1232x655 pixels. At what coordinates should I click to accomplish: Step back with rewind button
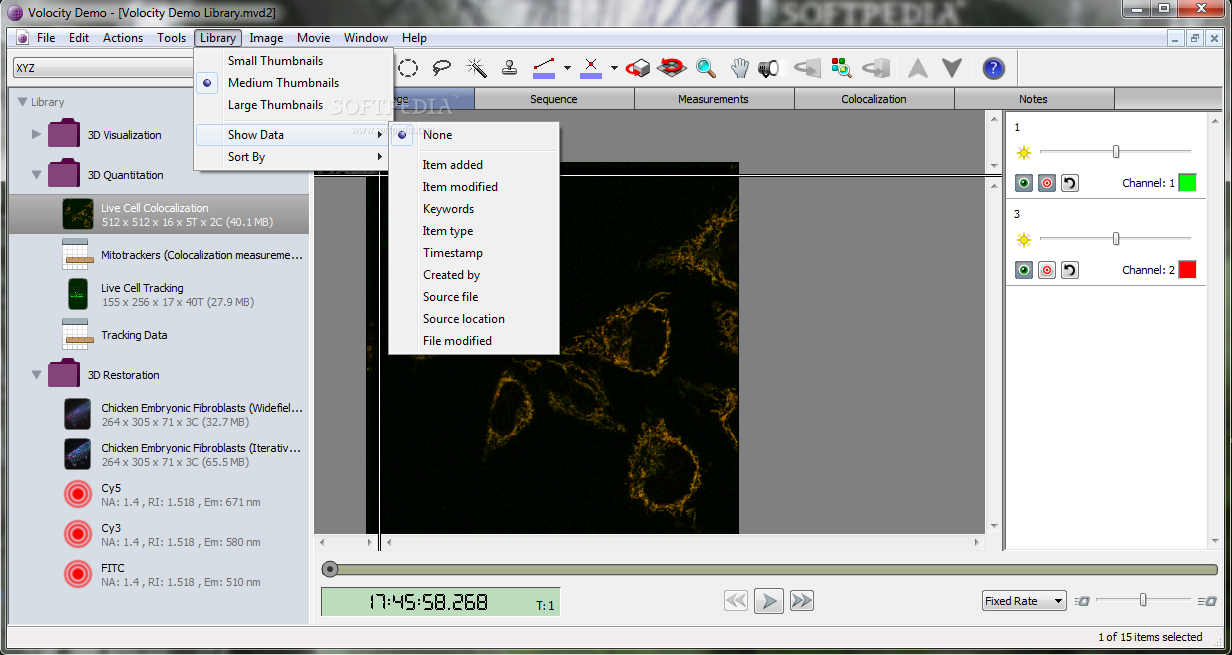(736, 601)
